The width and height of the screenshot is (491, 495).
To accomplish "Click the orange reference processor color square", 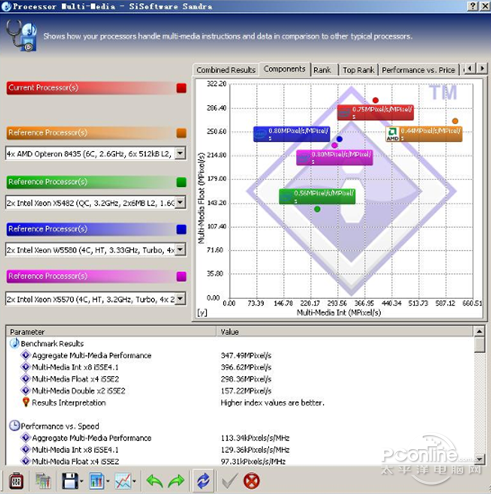I will tap(181, 133).
